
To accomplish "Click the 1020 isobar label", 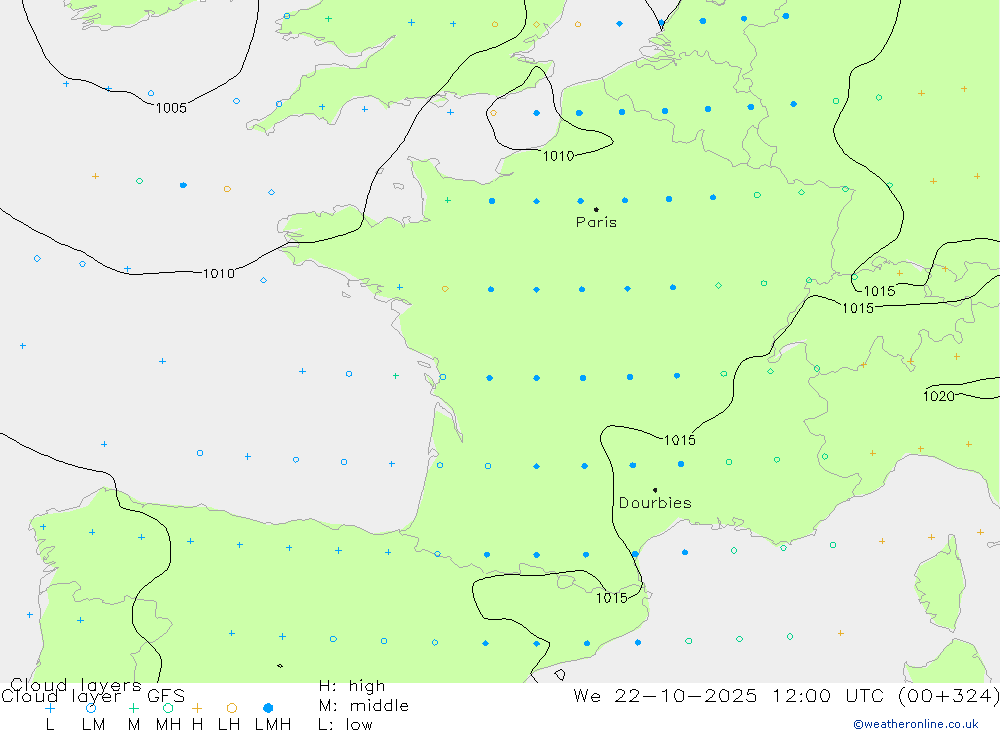I will pos(939,396).
